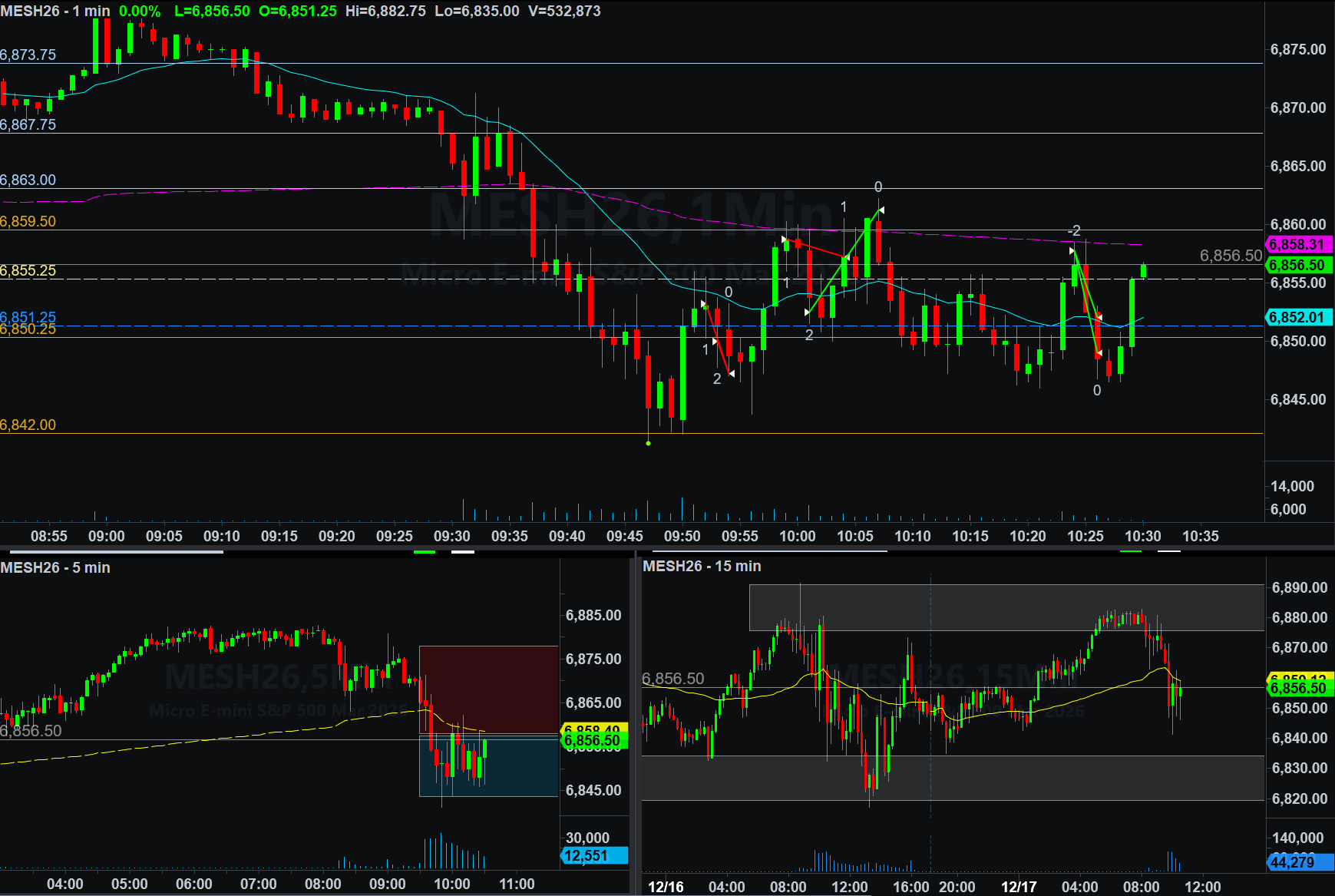The image size is (1335, 896).
Task: Open the MESH26 - 1 min chart title
Action: (x=55, y=12)
